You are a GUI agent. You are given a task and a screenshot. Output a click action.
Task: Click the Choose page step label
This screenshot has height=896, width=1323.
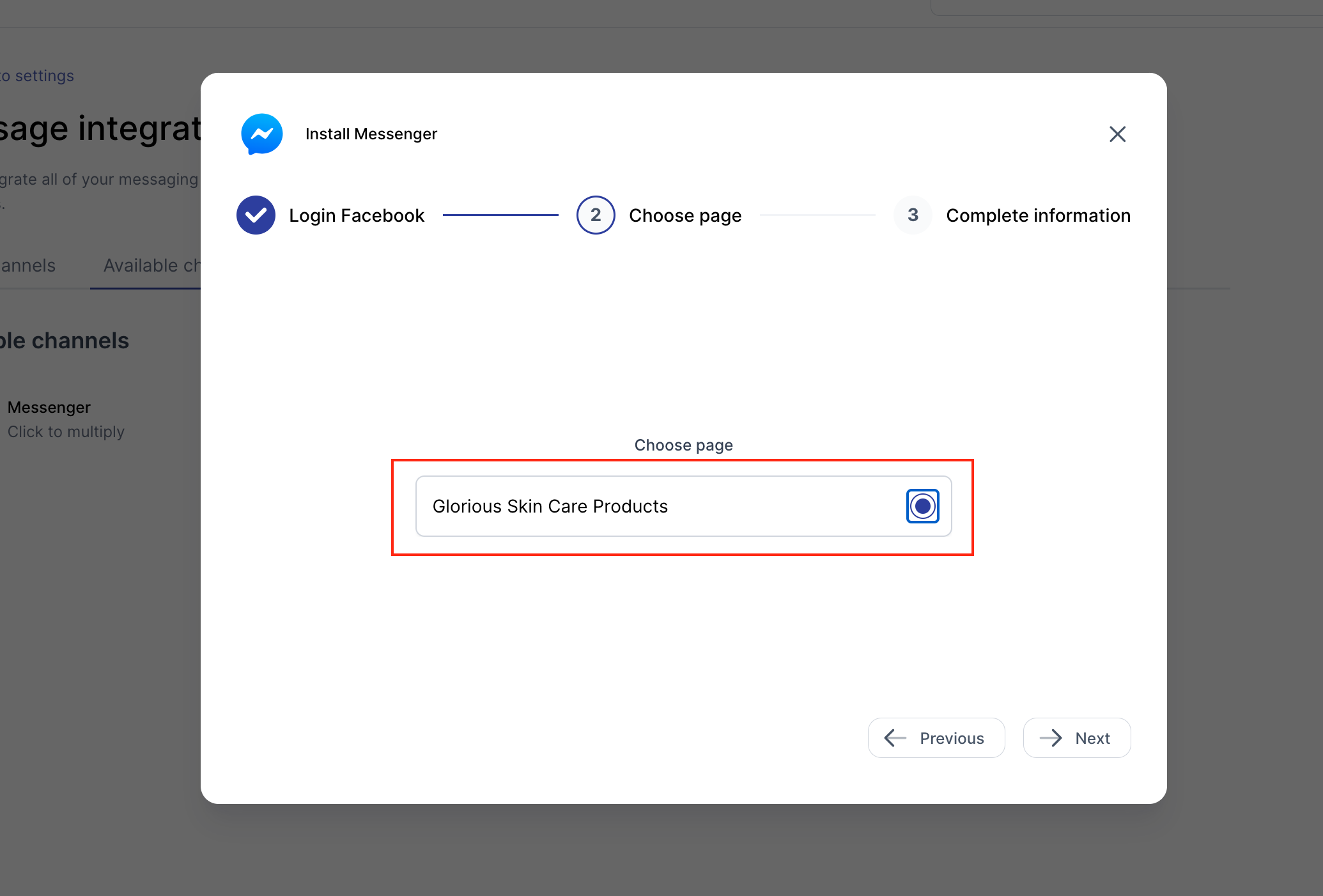685,215
